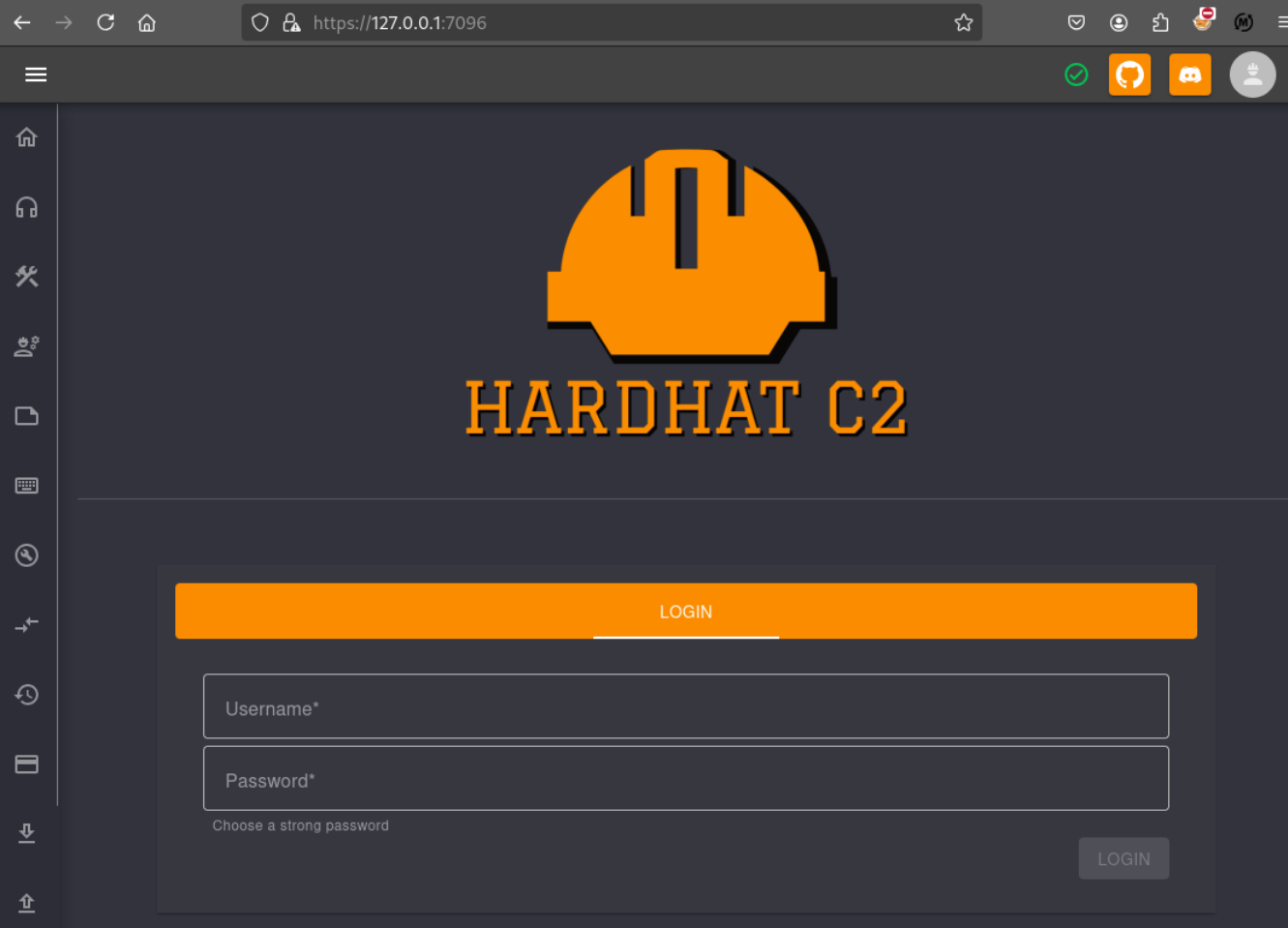
Task: Click the hardhat user avatar
Action: click(1252, 75)
